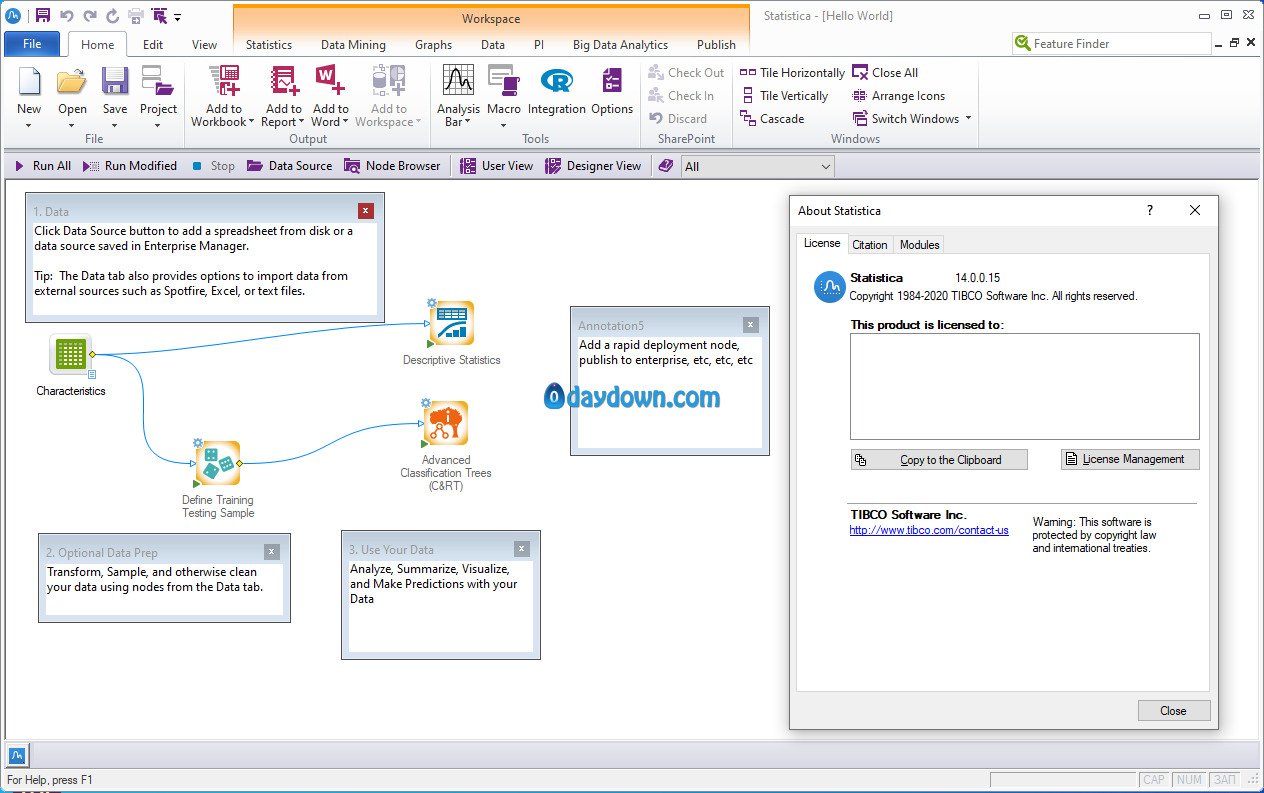Select the Characteristics spreadsheet node
The width and height of the screenshot is (1264, 793).
(70, 355)
